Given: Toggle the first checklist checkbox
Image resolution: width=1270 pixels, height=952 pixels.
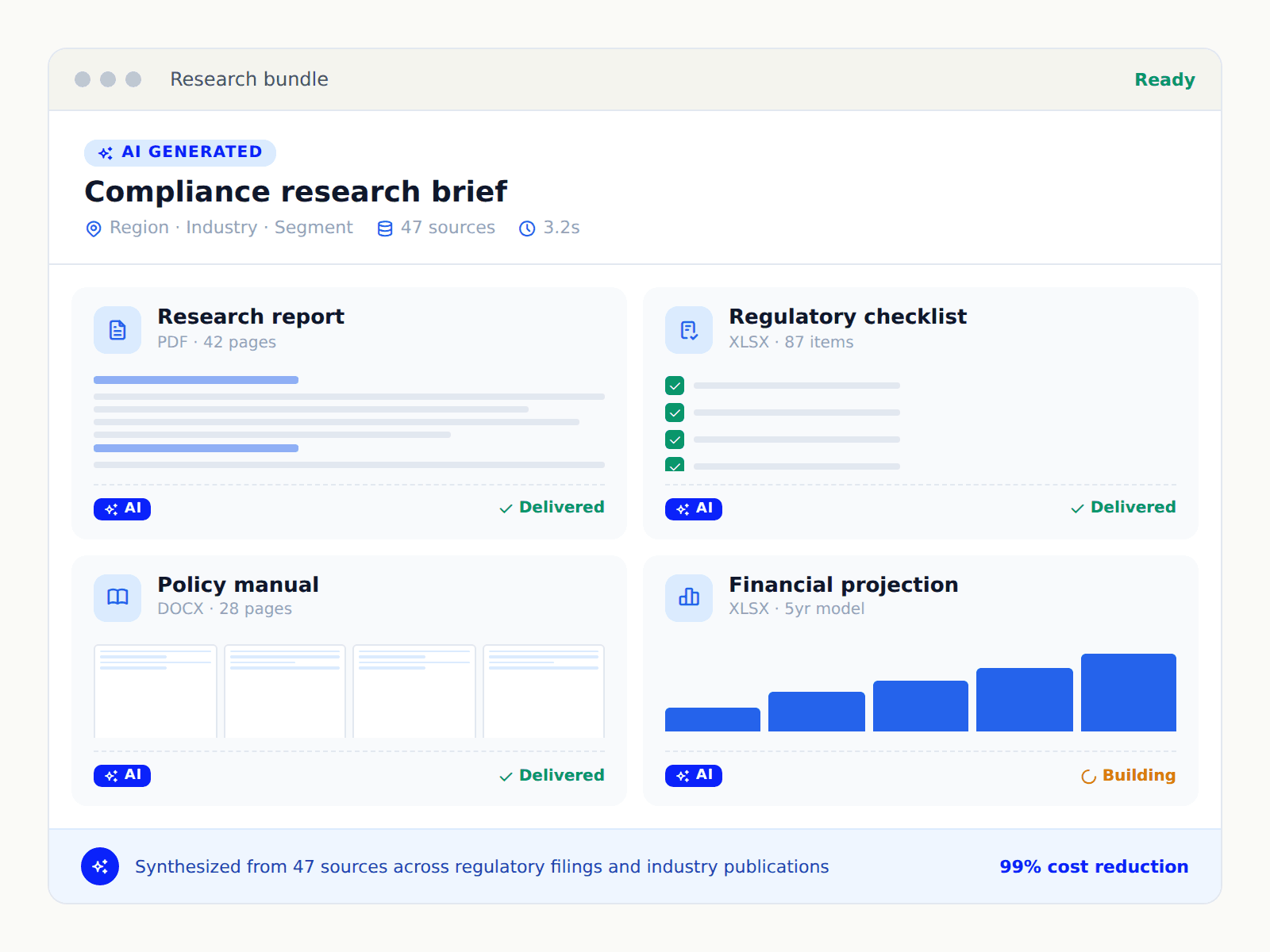Looking at the screenshot, I should (675, 386).
